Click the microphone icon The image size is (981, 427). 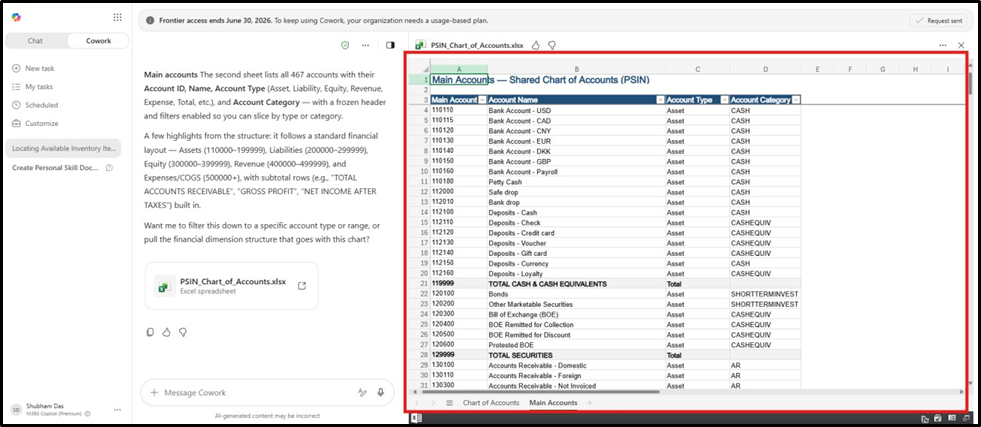380,393
